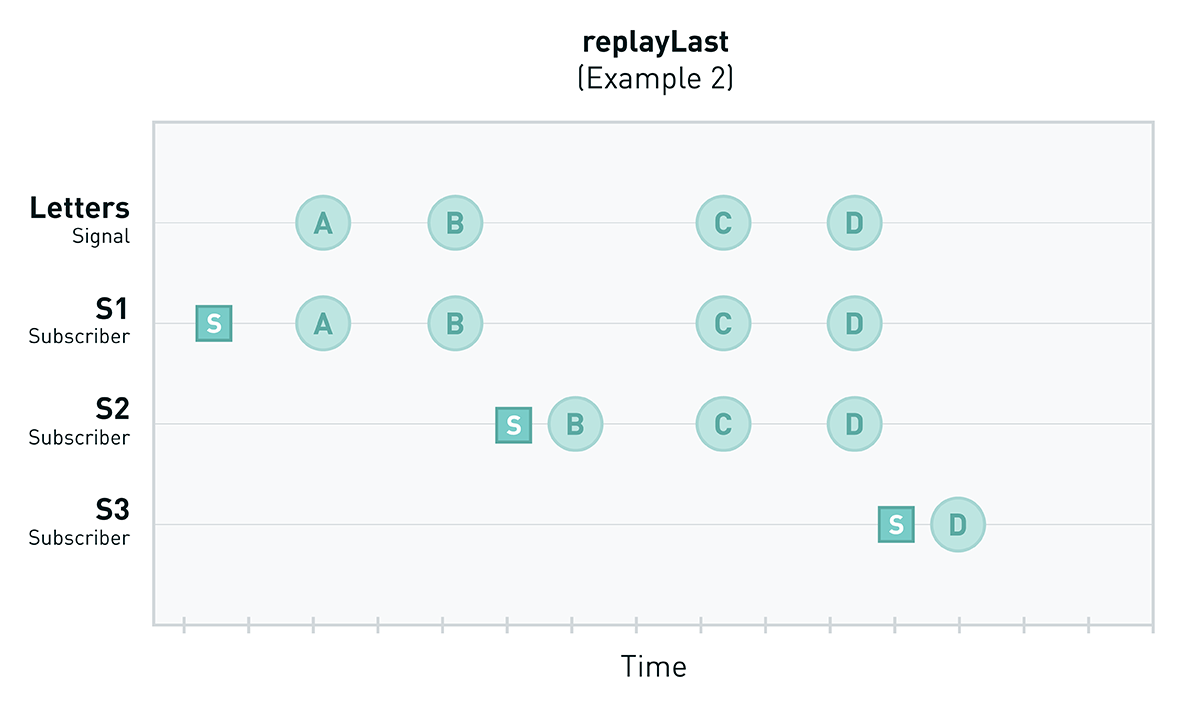
Task: Select the B marble on Letters signal
Action: pyautogui.click(x=455, y=223)
